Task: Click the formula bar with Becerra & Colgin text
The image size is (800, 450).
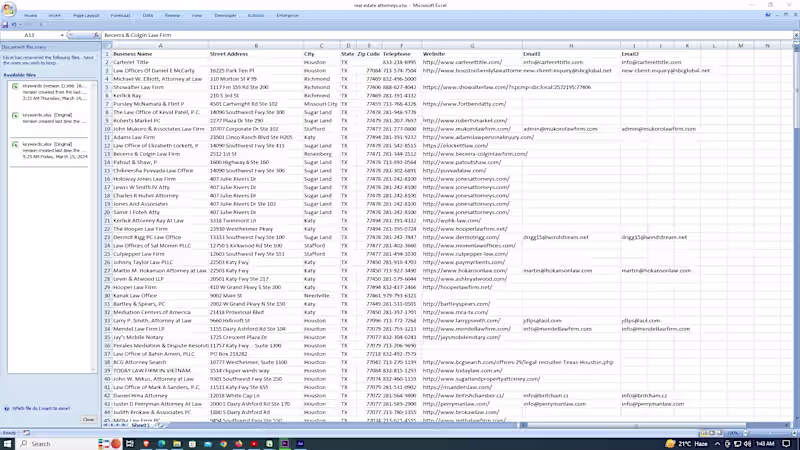Action: click(446, 35)
